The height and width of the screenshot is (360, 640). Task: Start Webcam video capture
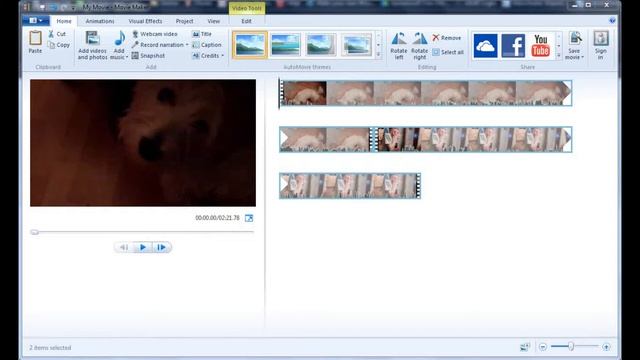(154, 34)
